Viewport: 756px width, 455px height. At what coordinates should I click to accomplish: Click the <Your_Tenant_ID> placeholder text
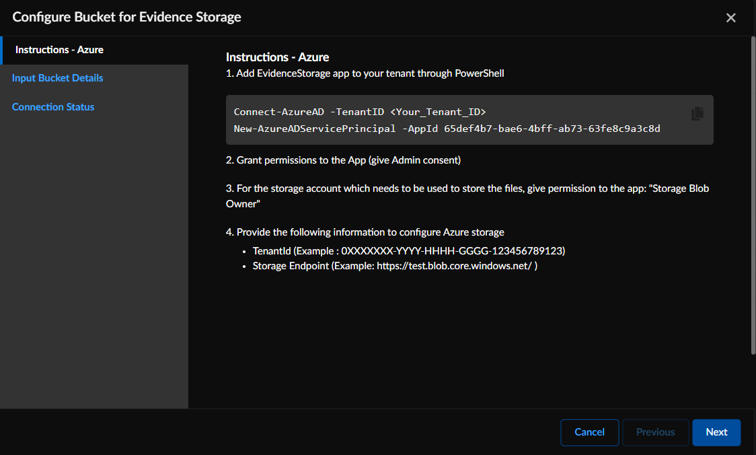click(438, 112)
